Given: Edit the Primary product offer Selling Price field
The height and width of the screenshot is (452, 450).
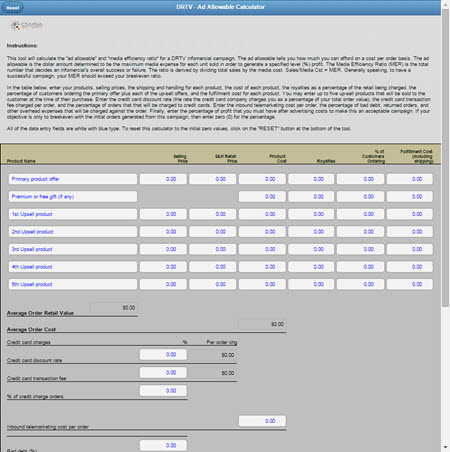Looking at the screenshot, I should [163, 179].
